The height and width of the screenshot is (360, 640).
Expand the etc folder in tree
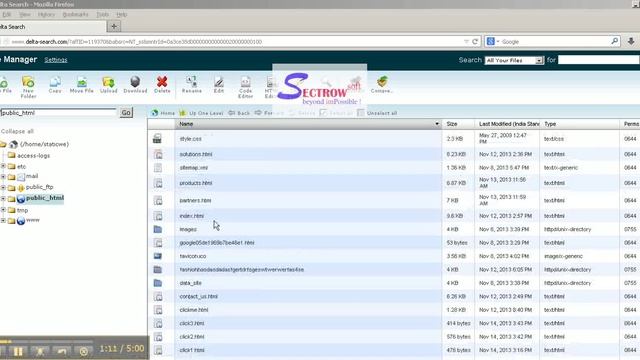point(3,166)
